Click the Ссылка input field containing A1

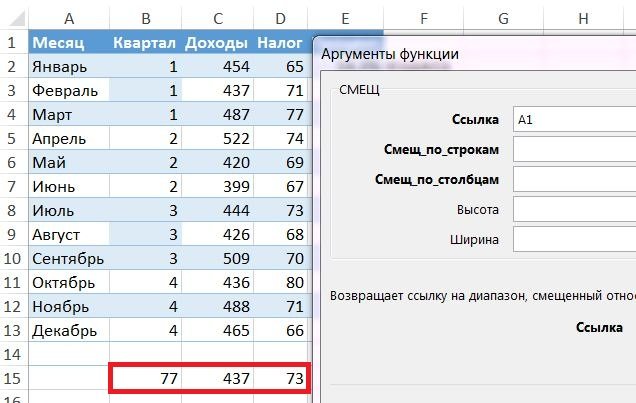(x=573, y=119)
